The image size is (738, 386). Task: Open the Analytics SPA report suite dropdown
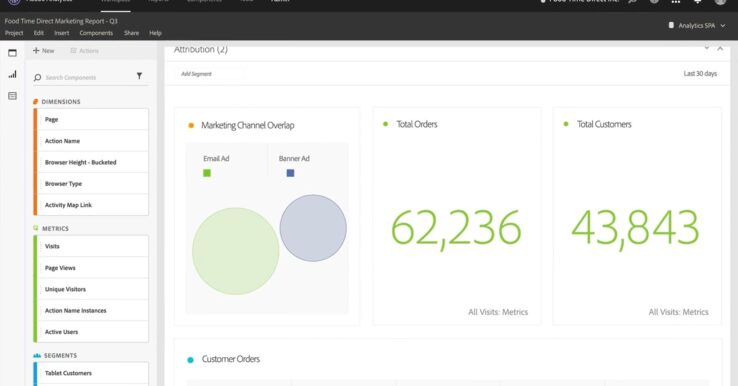click(697, 25)
